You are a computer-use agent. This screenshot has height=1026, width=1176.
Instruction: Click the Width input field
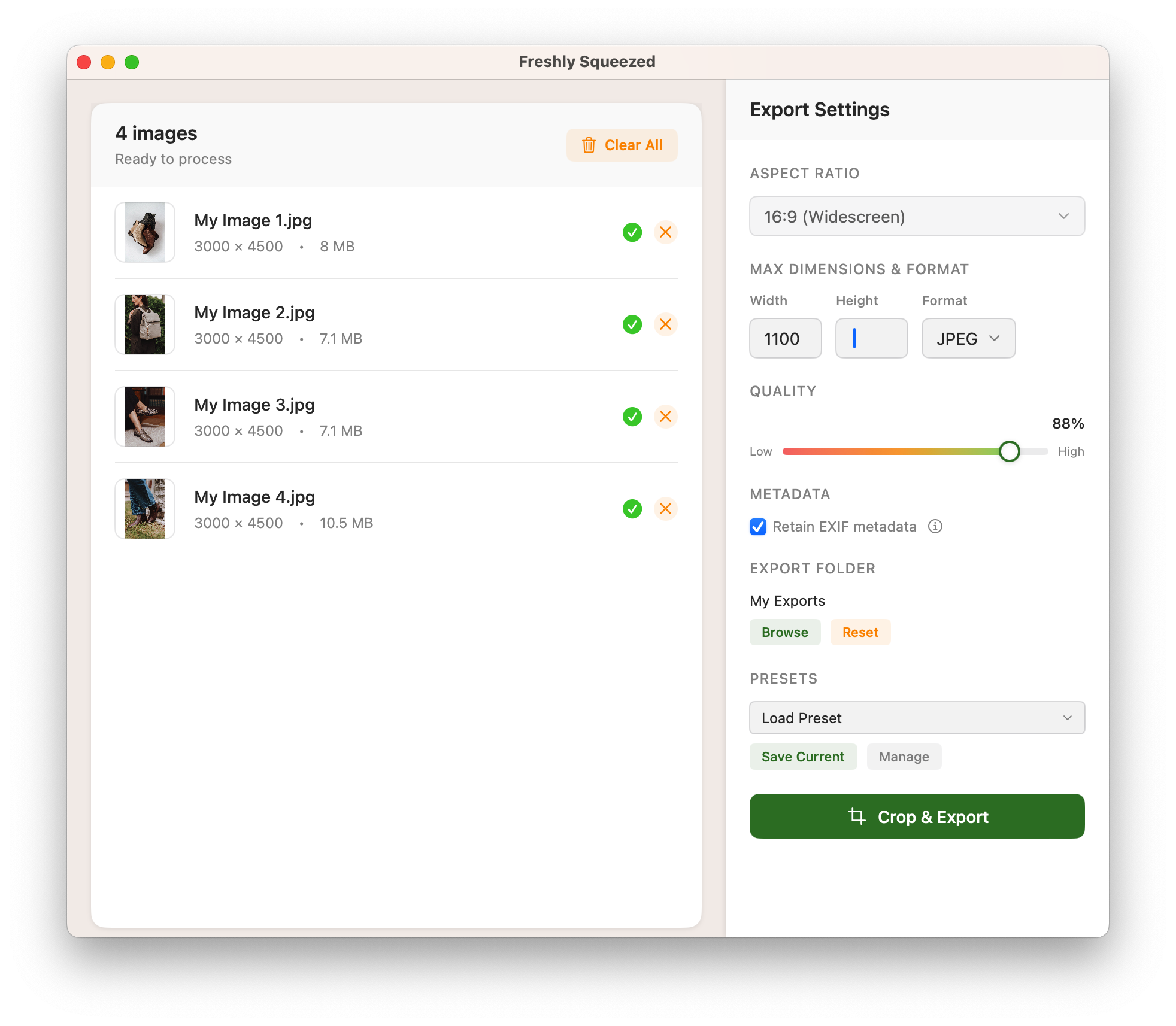(x=785, y=338)
